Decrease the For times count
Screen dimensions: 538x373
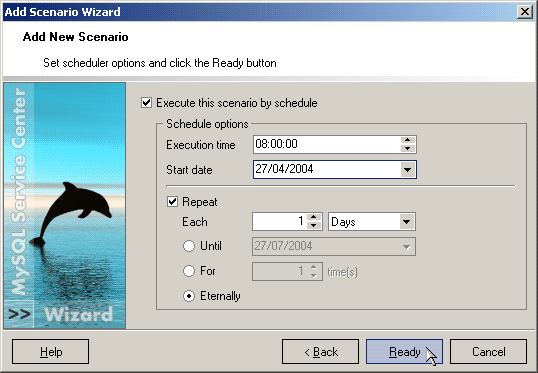314,276
